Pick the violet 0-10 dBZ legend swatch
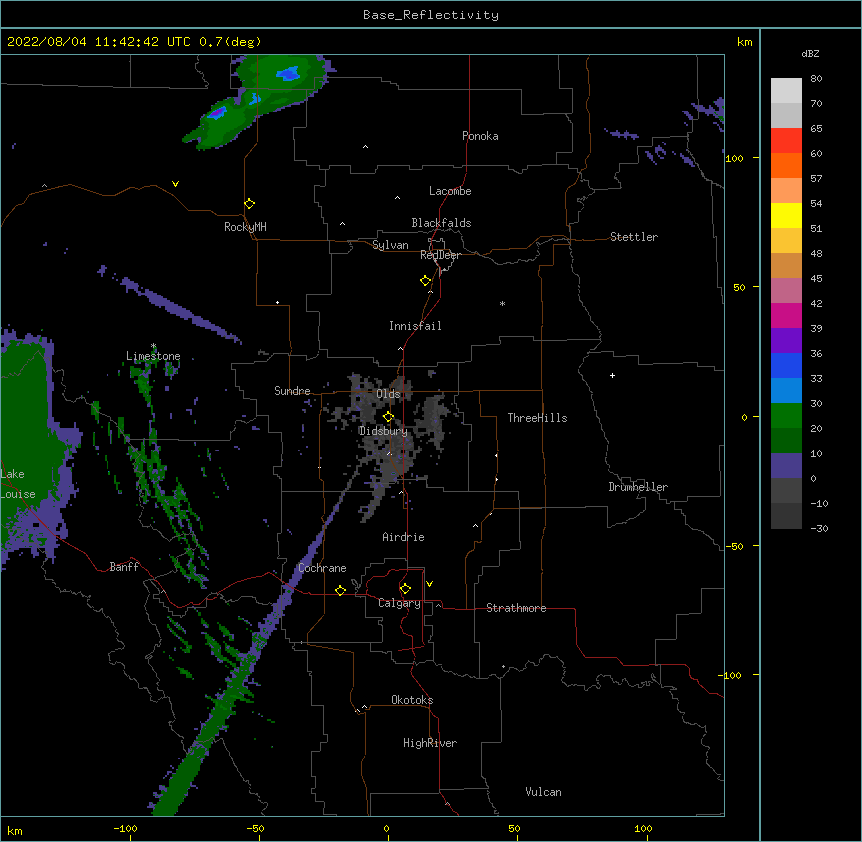This screenshot has width=862, height=842. pos(786,466)
